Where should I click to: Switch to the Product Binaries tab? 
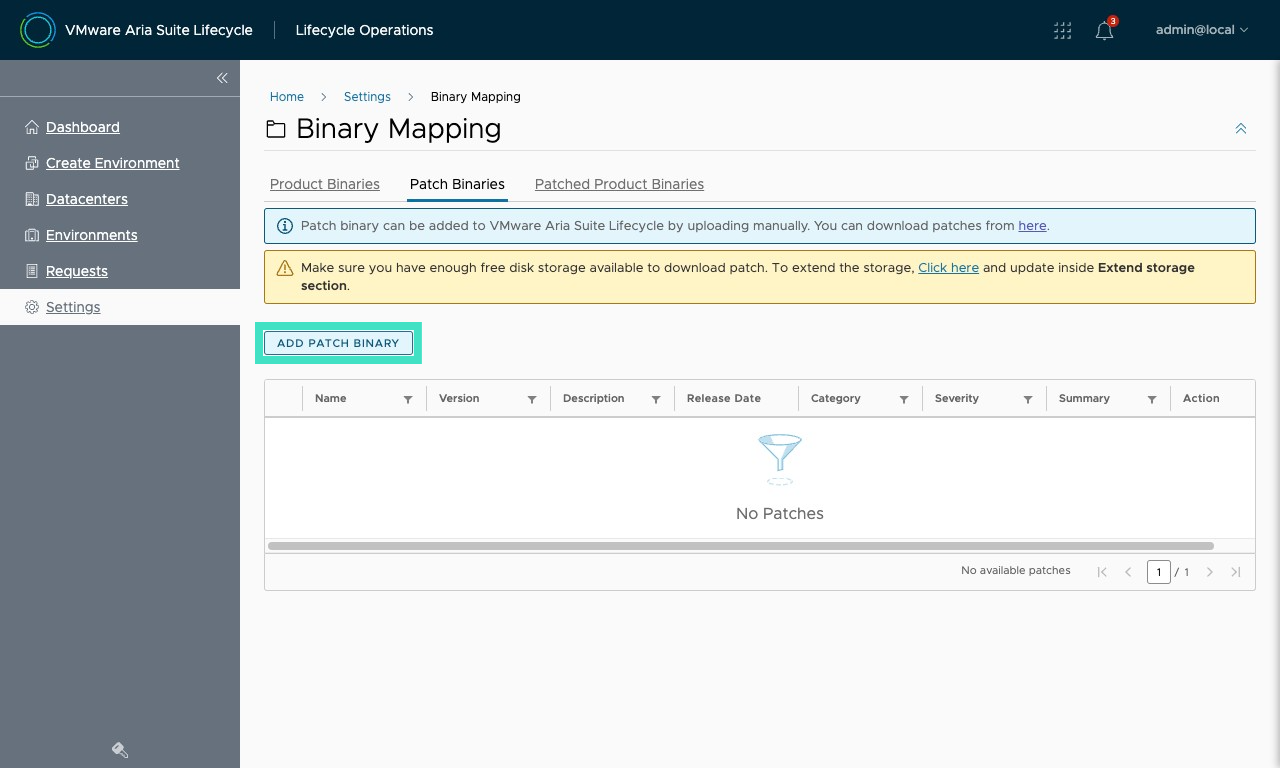[x=325, y=184]
